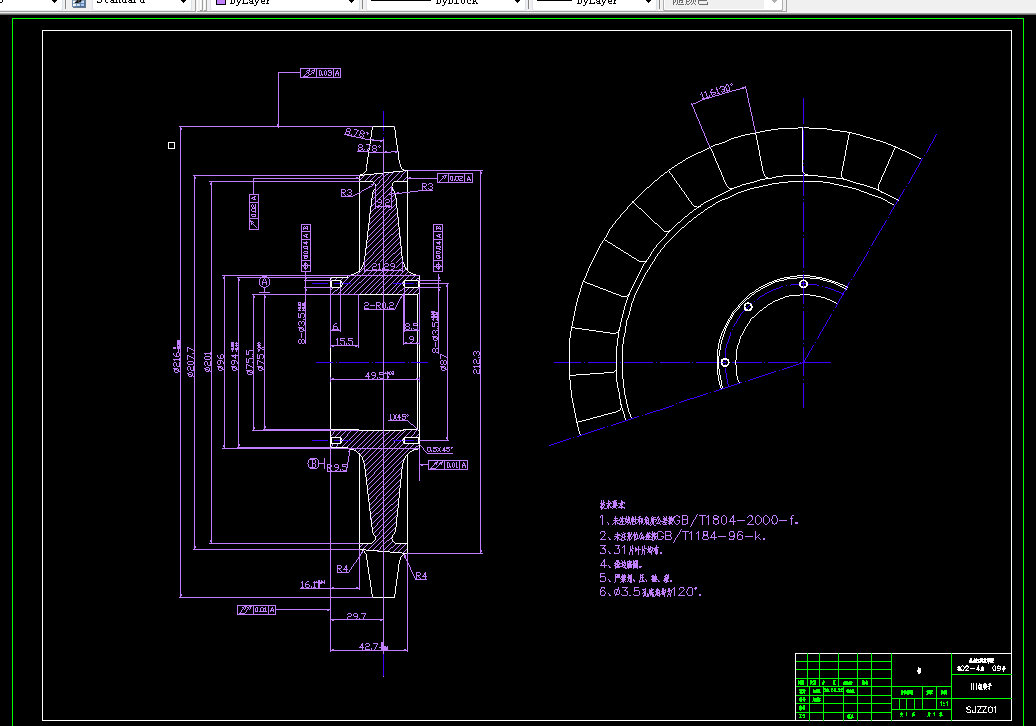Open the greyed-out plot style dropdown
Viewport: 1036px width, 726px height.
[723, 3]
